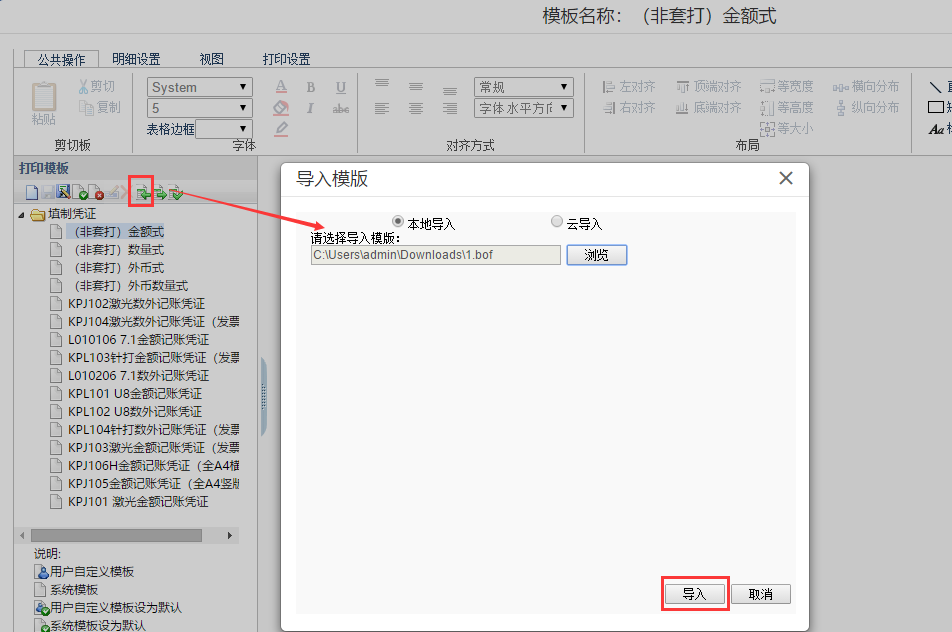Toggle italic I formatting
The height and width of the screenshot is (632, 952).
click(x=310, y=108)
